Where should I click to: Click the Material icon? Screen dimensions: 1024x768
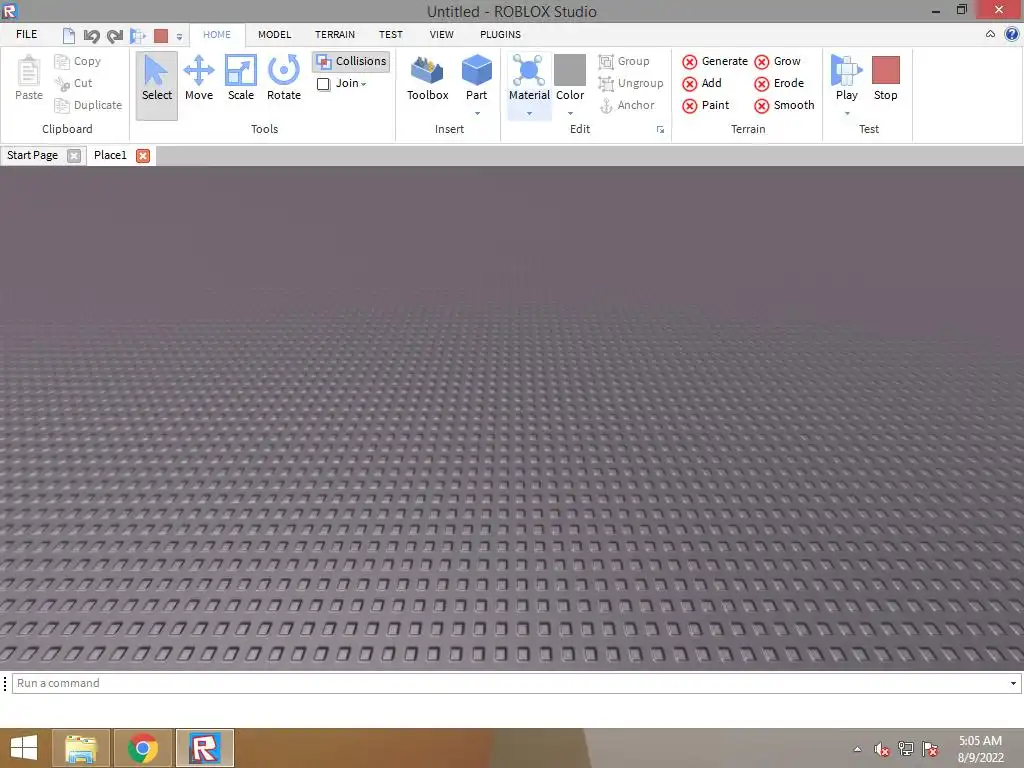pyautogui.click(x=529, y=72)
